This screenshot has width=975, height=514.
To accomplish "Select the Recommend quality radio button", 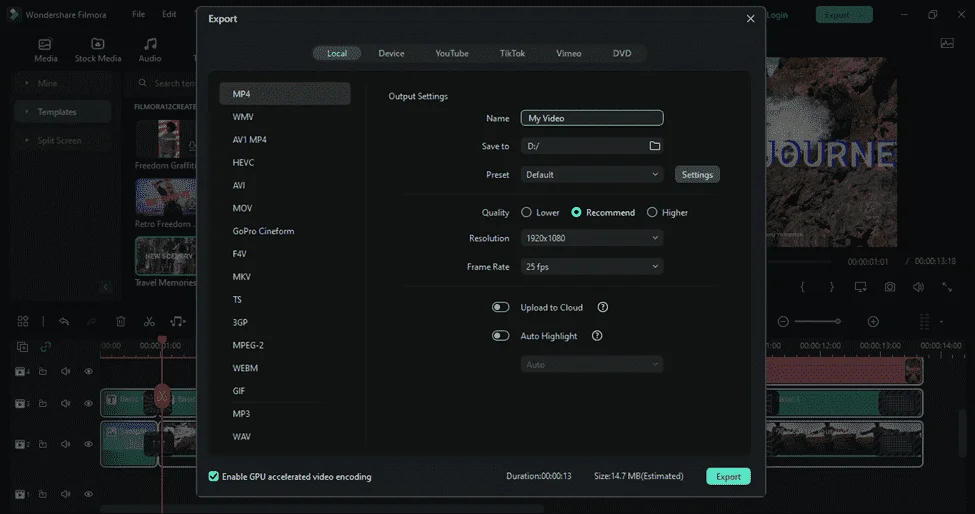I will [x=576, y=213].
